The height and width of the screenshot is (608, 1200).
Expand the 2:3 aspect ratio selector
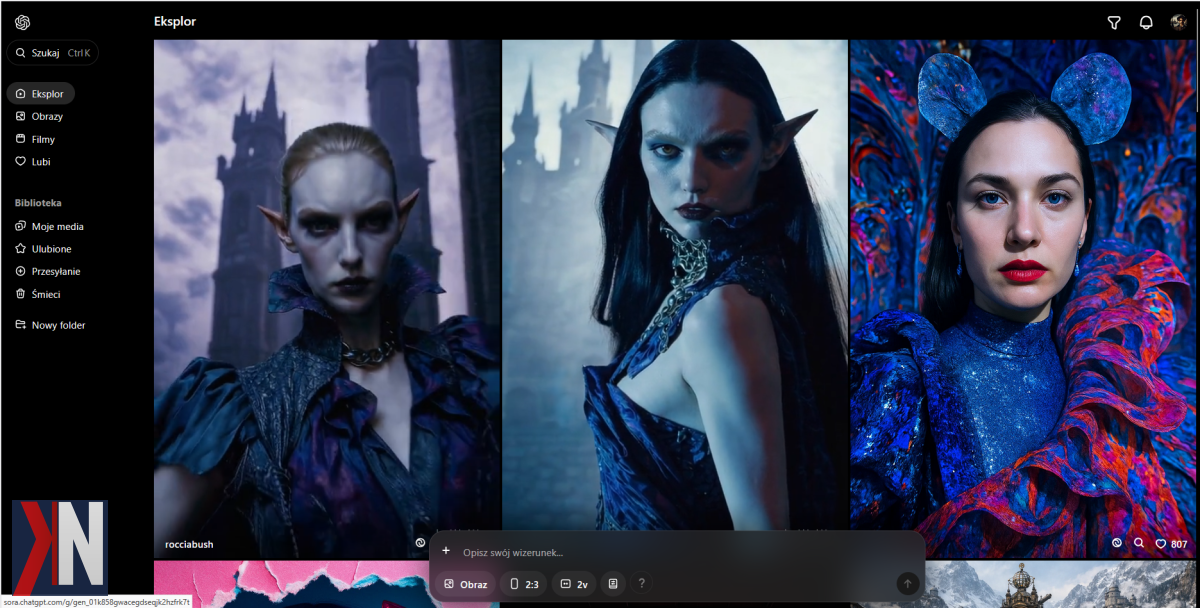tap(523, 583)
